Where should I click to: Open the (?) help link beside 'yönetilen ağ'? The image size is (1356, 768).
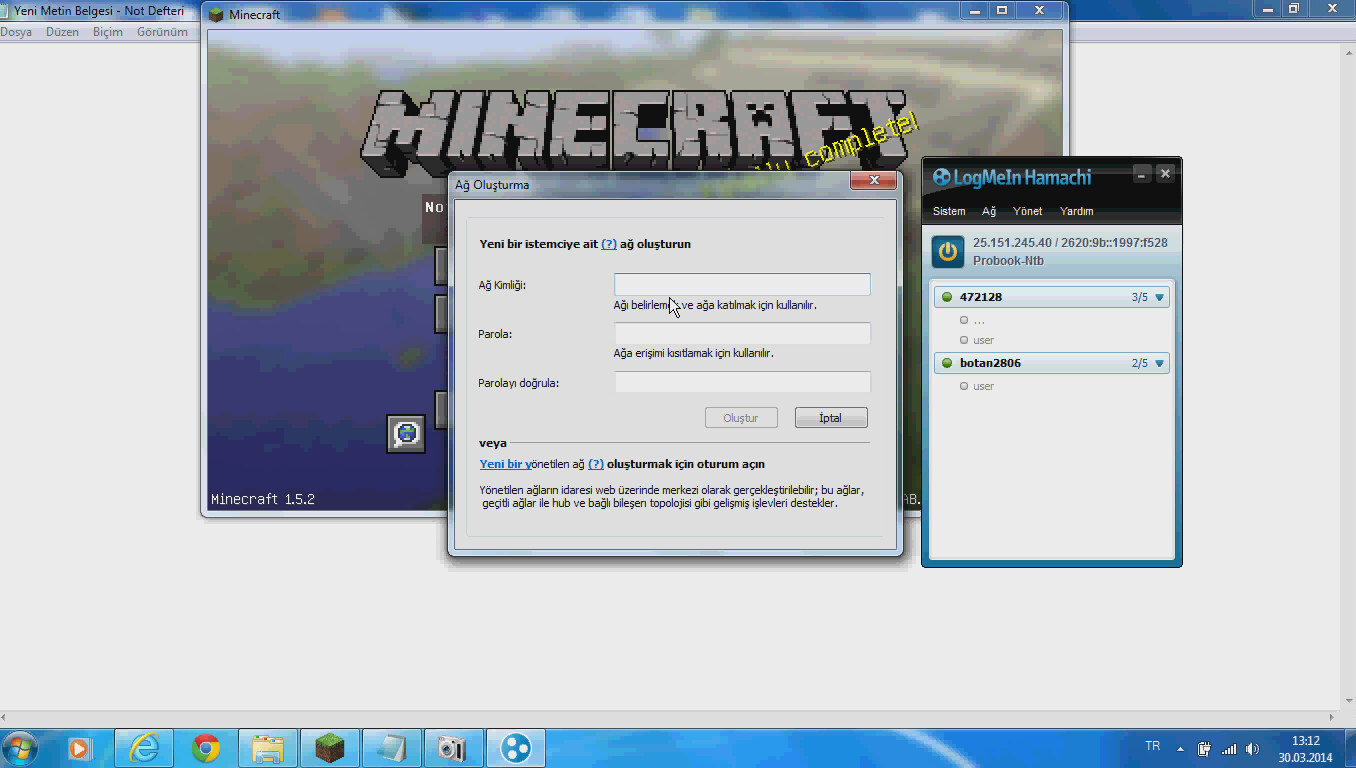click(x=596, y=464)
